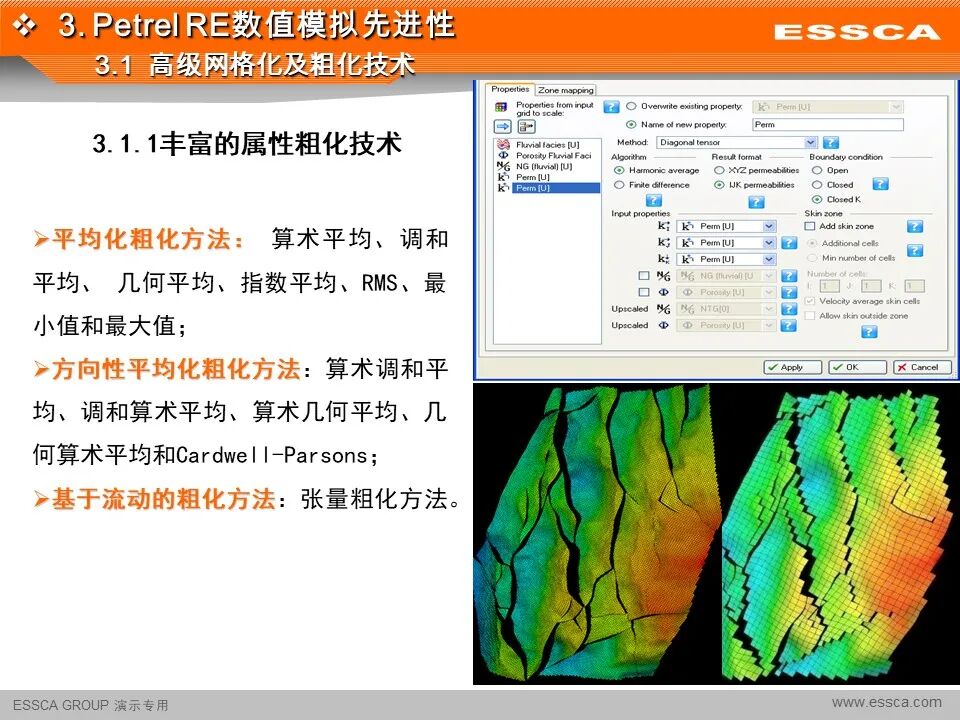
Task: Click the fine-grid model image
Action: (x=597, y=533)
